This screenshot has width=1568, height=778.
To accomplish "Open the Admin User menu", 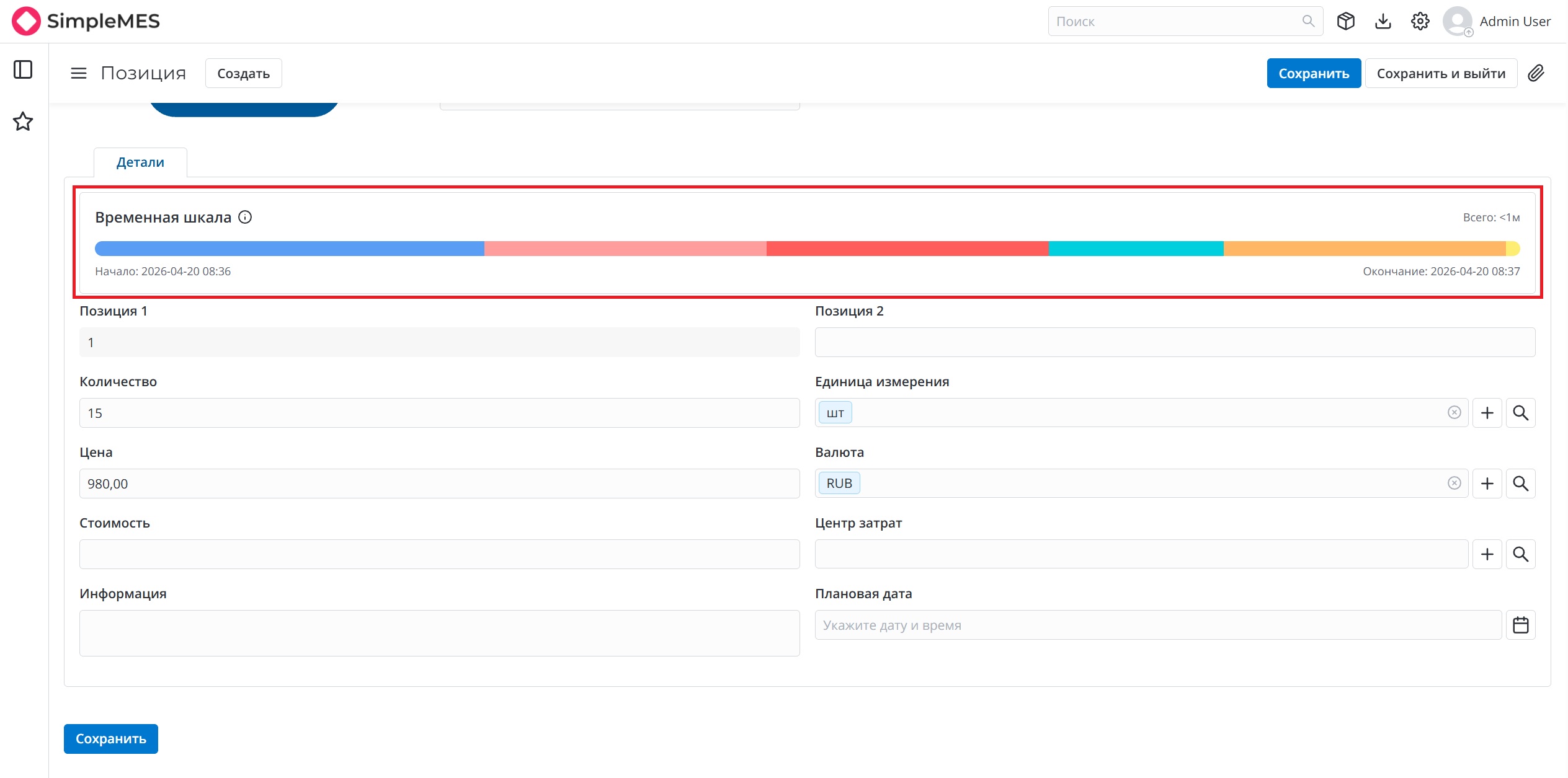I will [1515, 21].
